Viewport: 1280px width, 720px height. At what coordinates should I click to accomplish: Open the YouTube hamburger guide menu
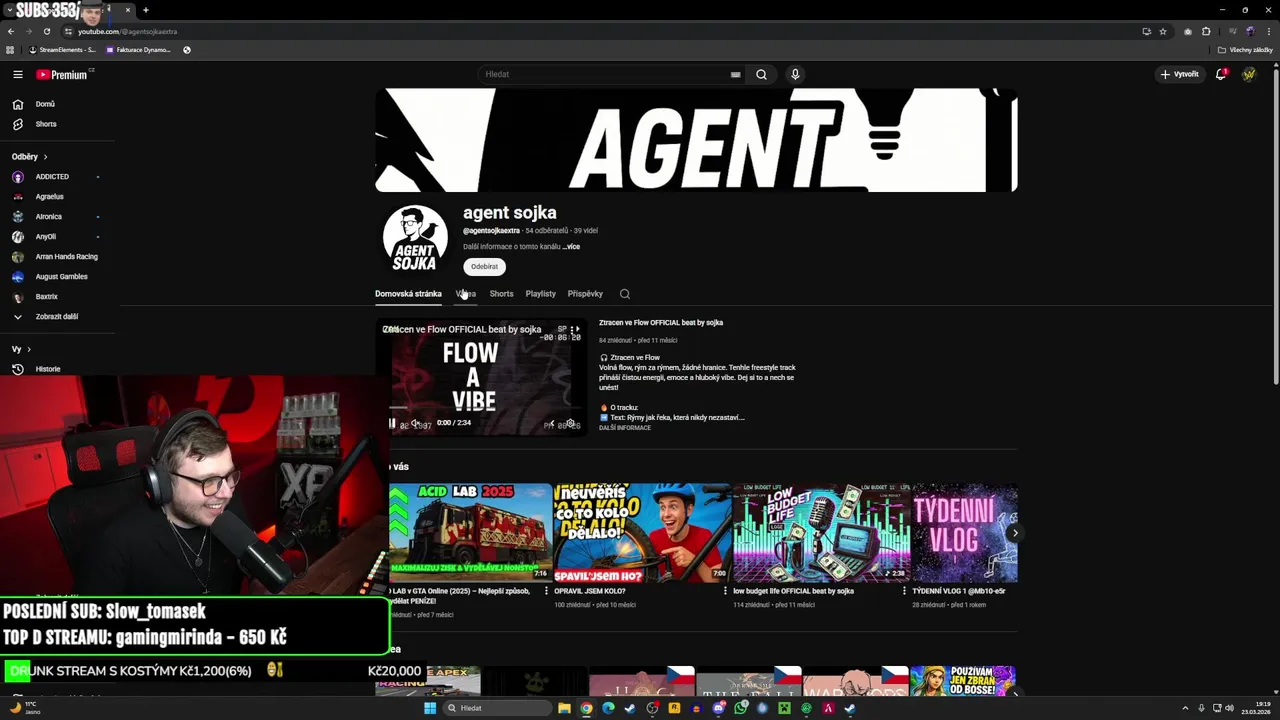click(17, 74)
